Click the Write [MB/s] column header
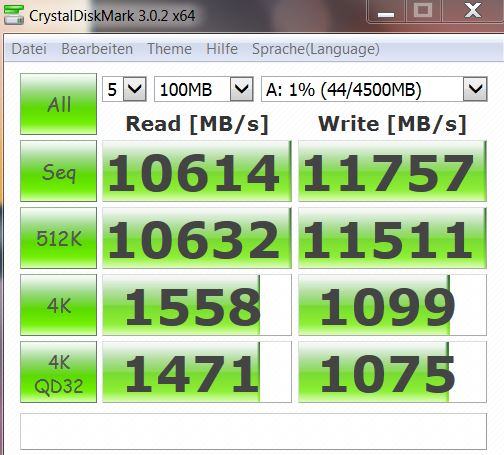Screen dimensions: 504x455 [x=392, y=124]
